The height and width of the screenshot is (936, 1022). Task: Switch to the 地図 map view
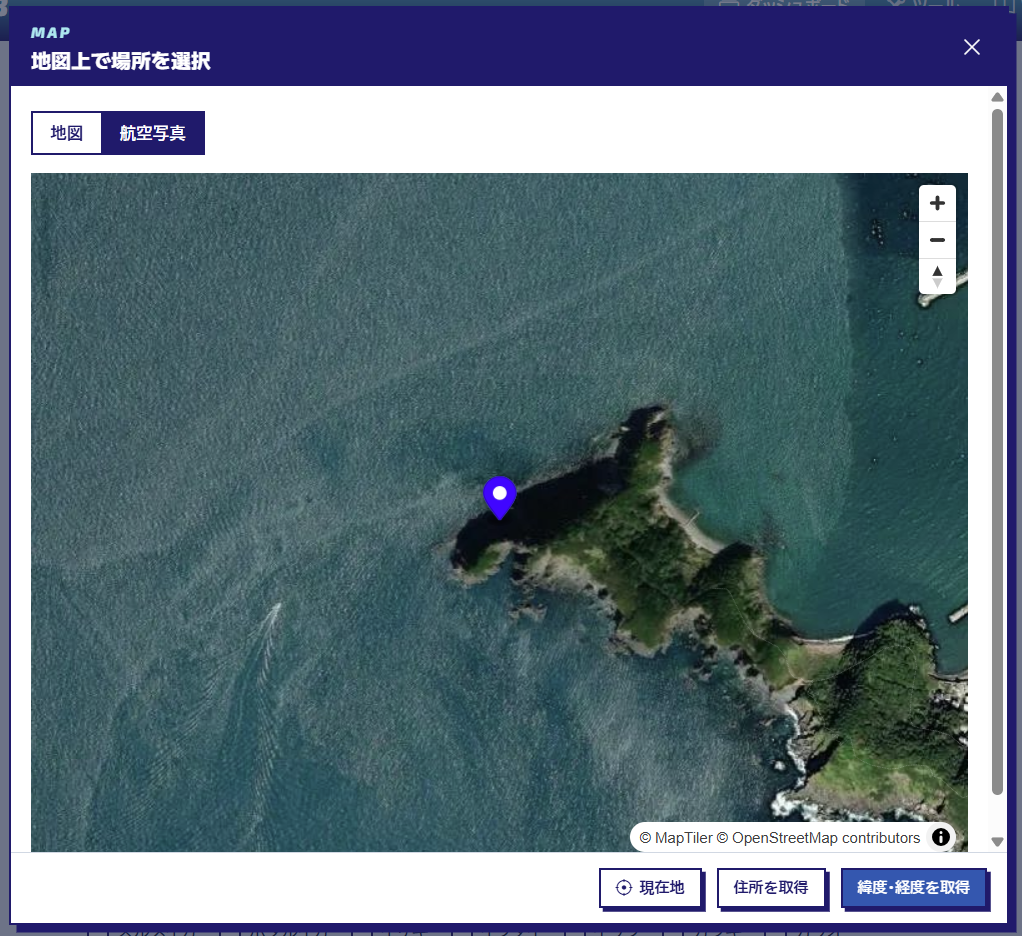pyautogui.click(x=66, y=133)
